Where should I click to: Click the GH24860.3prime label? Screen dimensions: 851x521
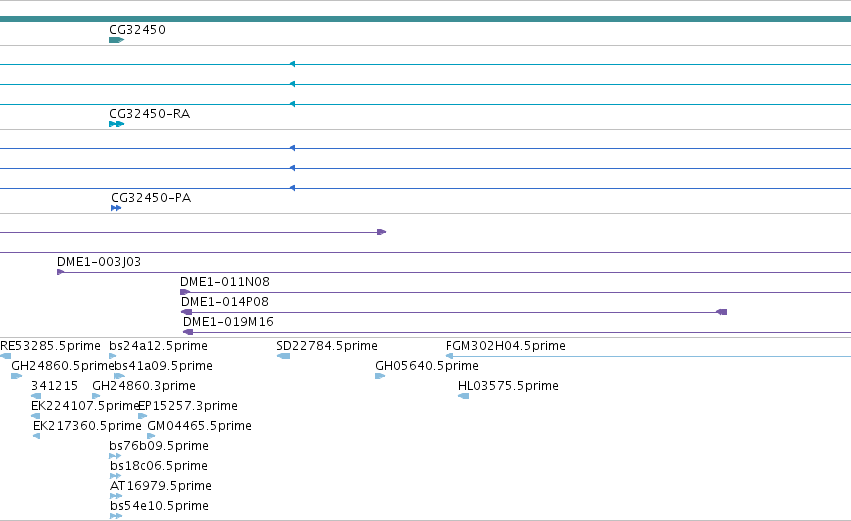click(x=144, y=386)
